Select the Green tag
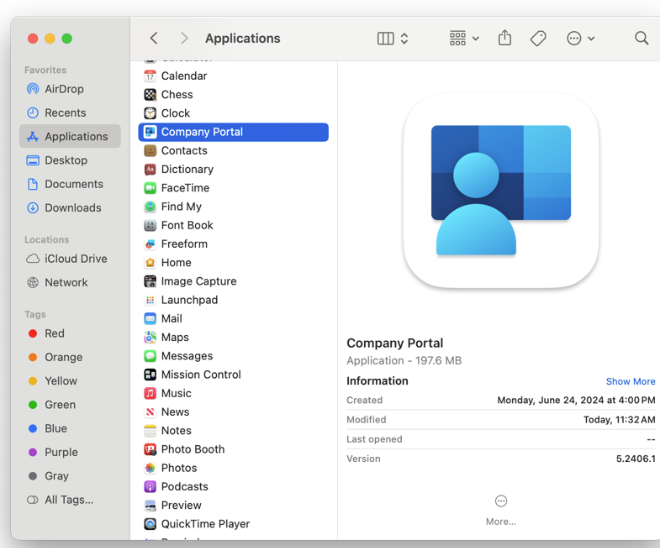The width and height of the screenshot is (660, 548). pyautogui.click(x=70, y=404)
